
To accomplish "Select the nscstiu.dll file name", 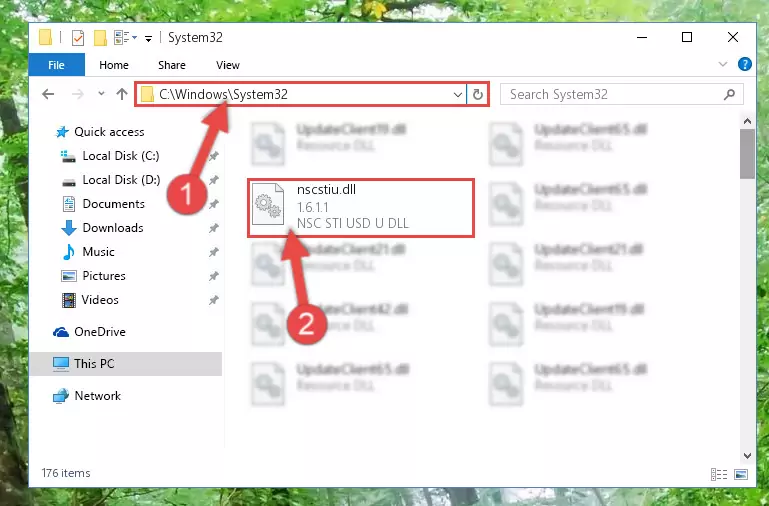I will (326, 190).
